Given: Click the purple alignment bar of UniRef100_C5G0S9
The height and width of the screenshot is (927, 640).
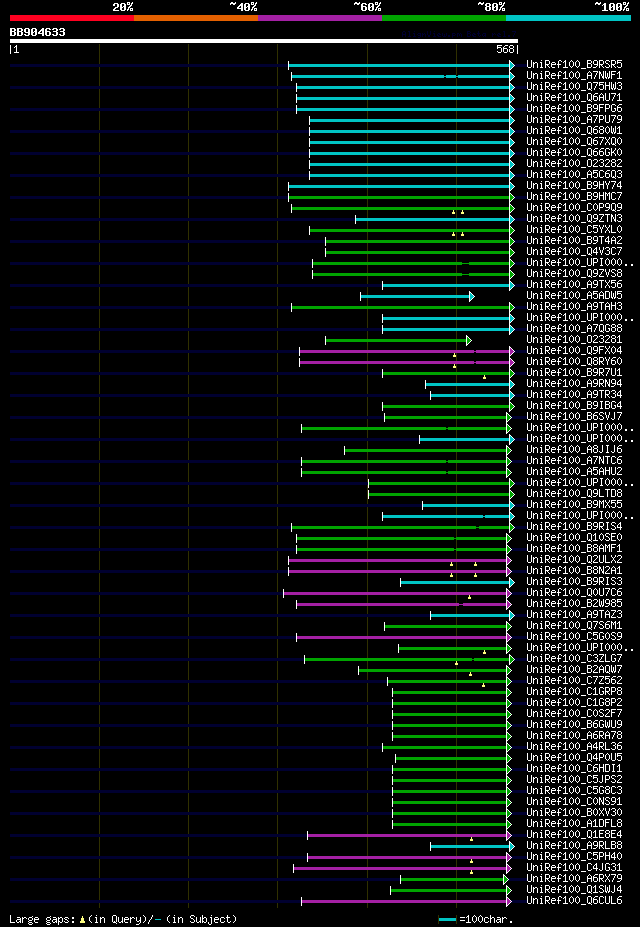Looking at the screenshot, I should pos(402,637).
